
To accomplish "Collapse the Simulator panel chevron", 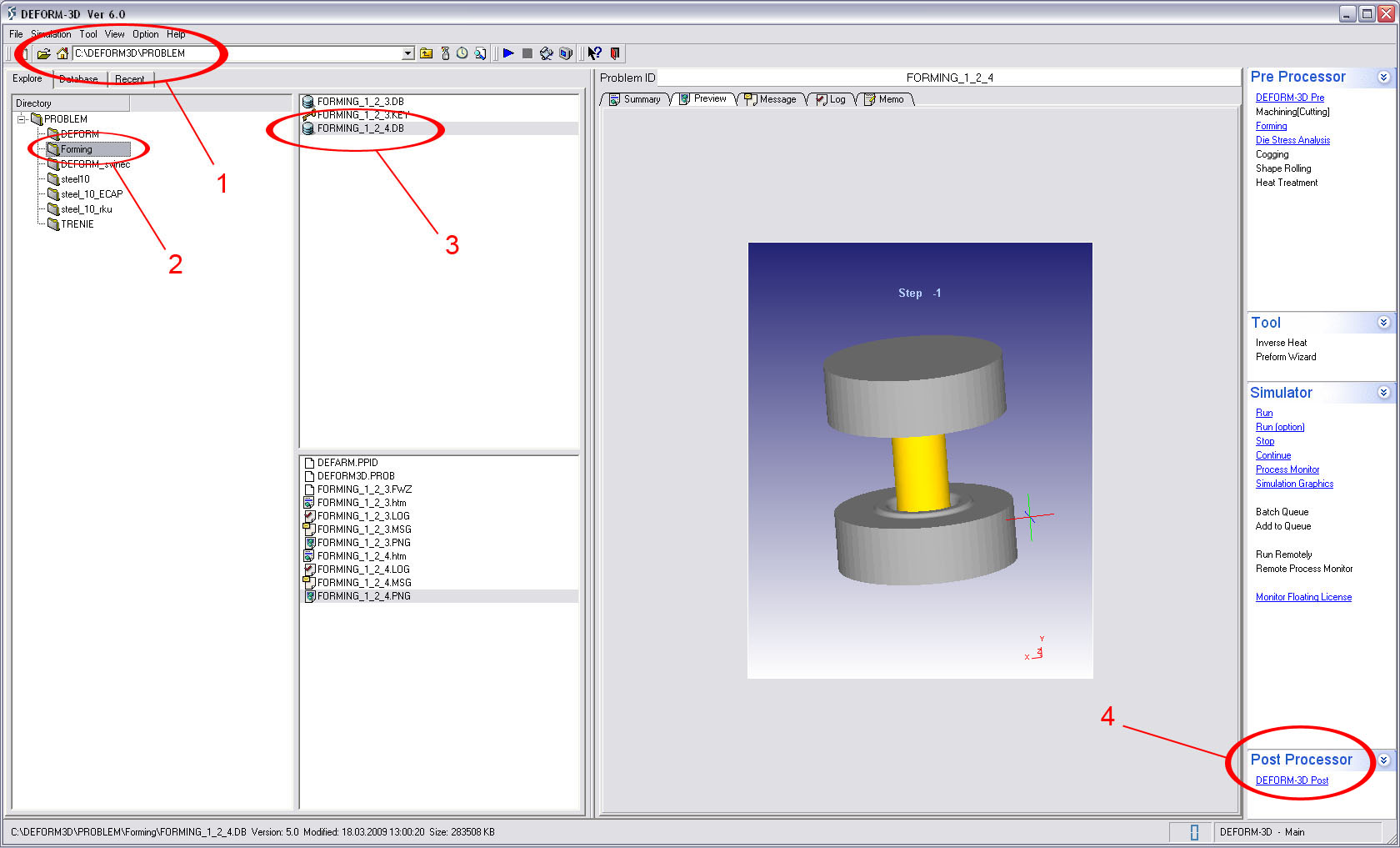I will pos(1383,393).
